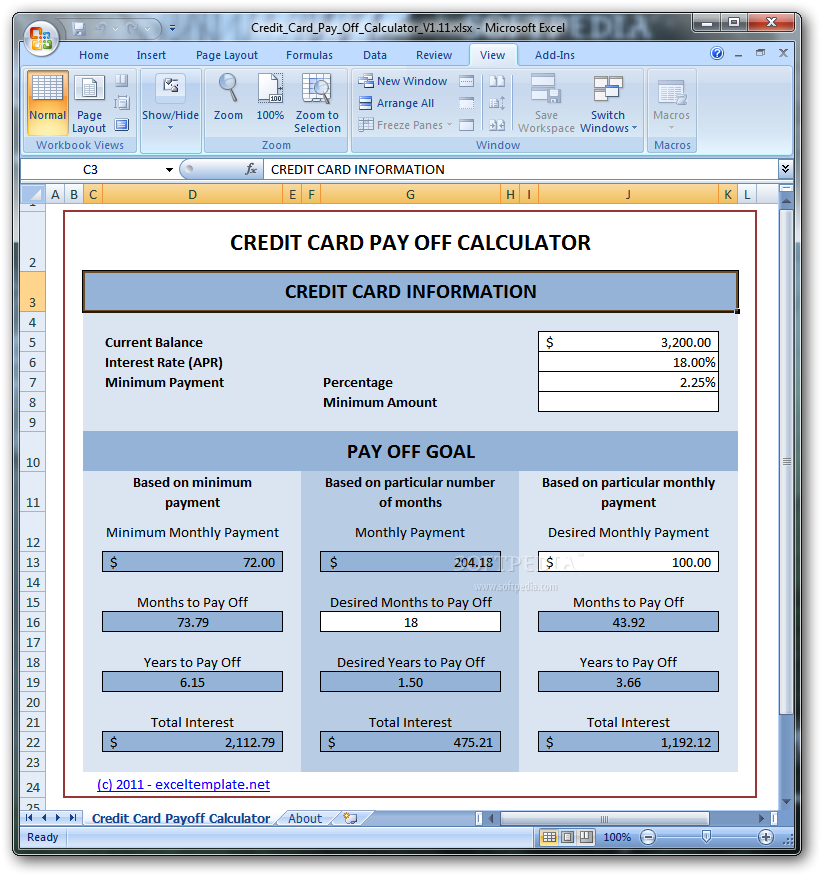The width and height of the screenshot is (822, 876).
Task: Select column G header
Action: tap(410, 194)
